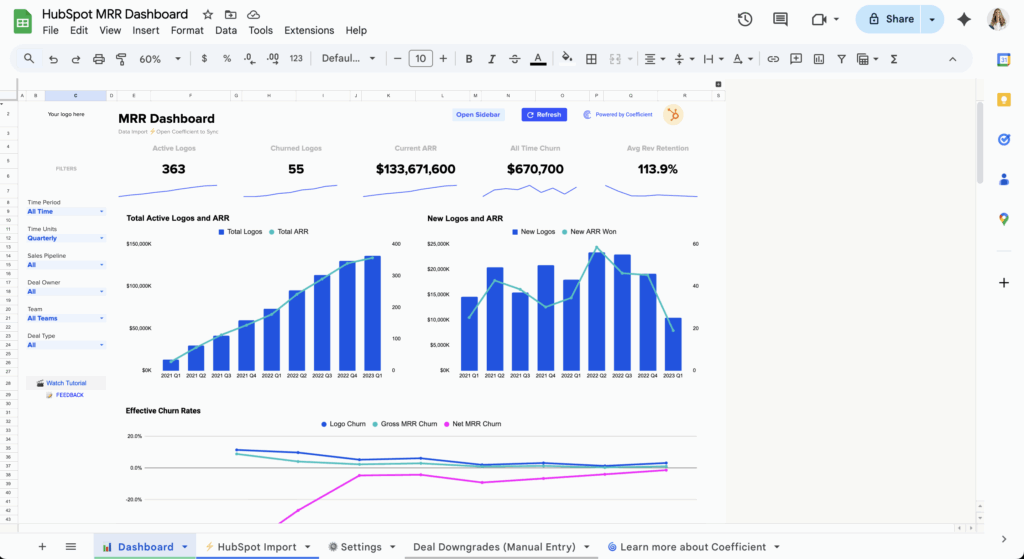Open the Data menu
Viewport: 1024px width, 559px height.
click(x=226, y=30)
